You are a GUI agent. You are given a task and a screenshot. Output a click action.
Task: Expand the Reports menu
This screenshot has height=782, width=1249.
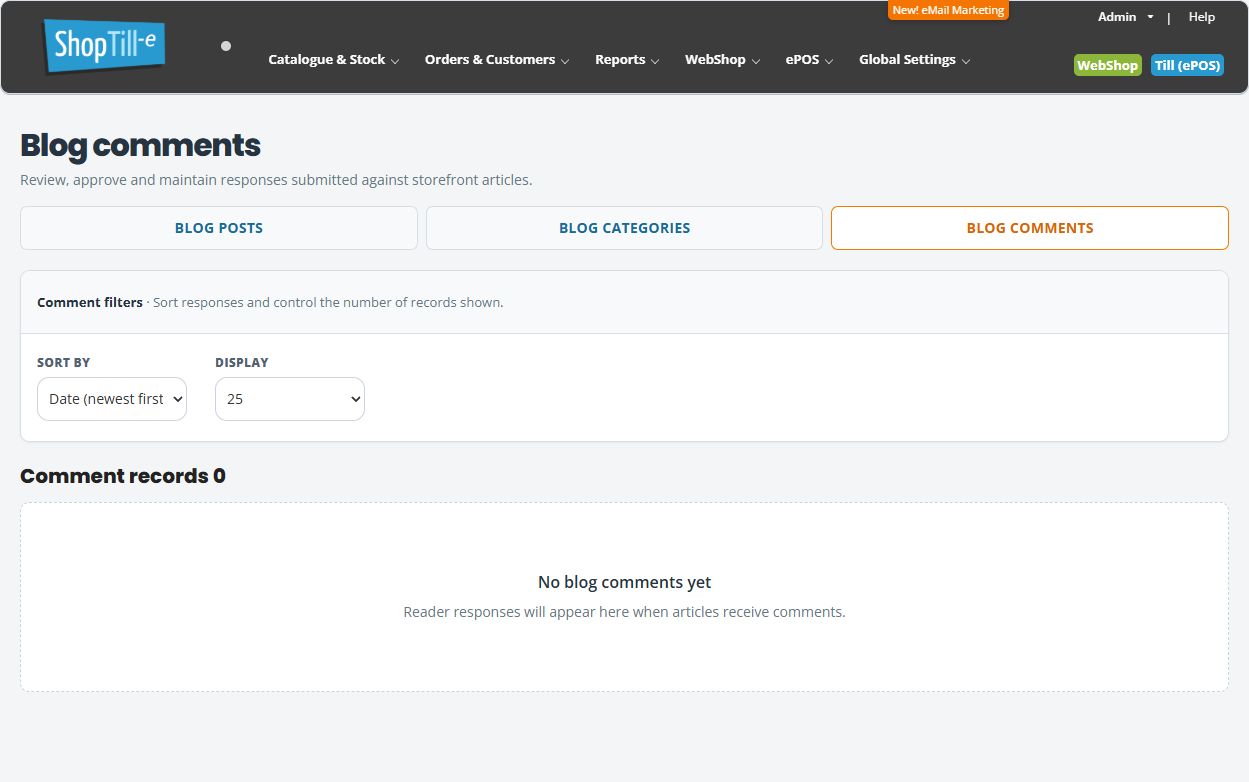tap(627, 60)
